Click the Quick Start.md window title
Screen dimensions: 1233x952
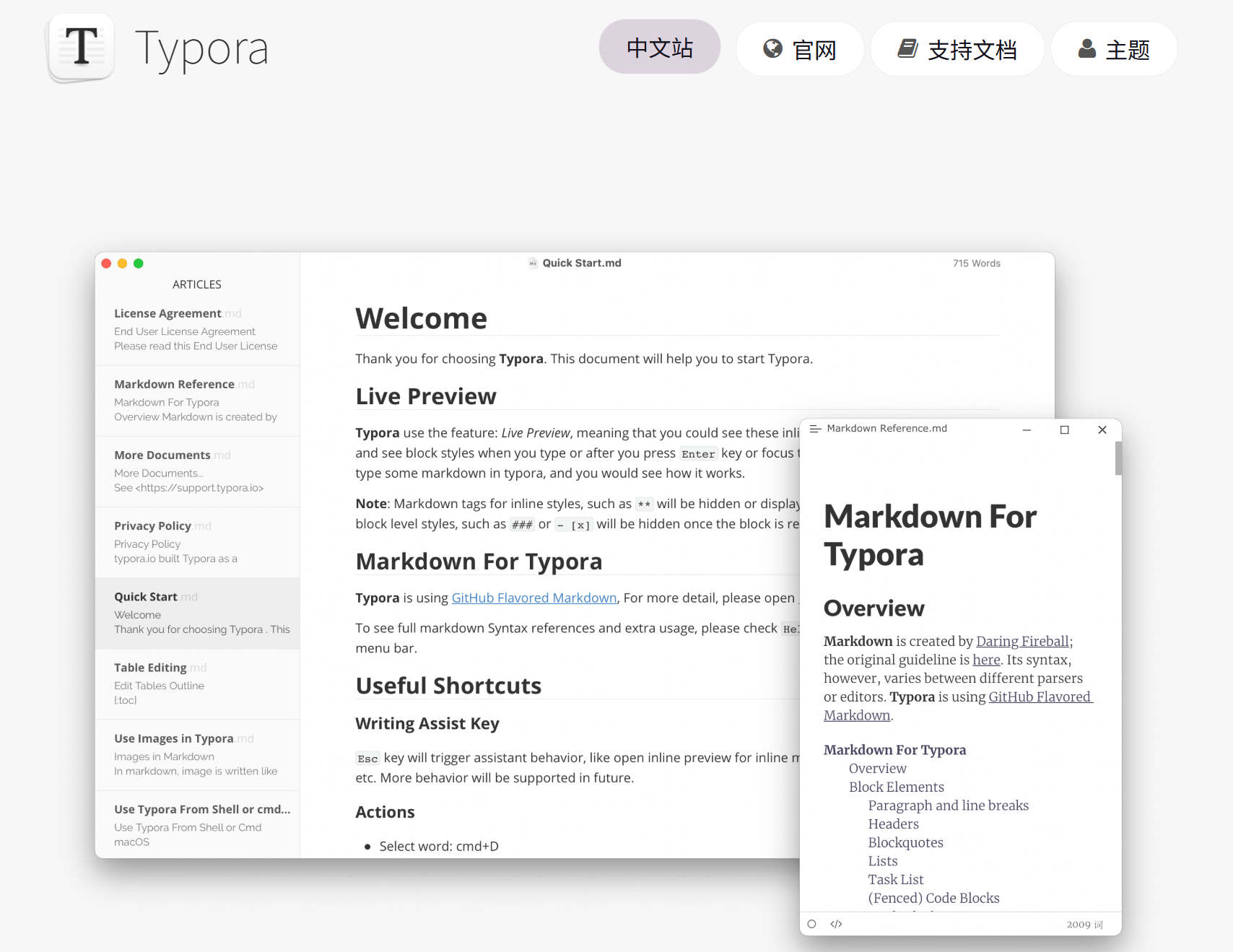tap(582, 263)
